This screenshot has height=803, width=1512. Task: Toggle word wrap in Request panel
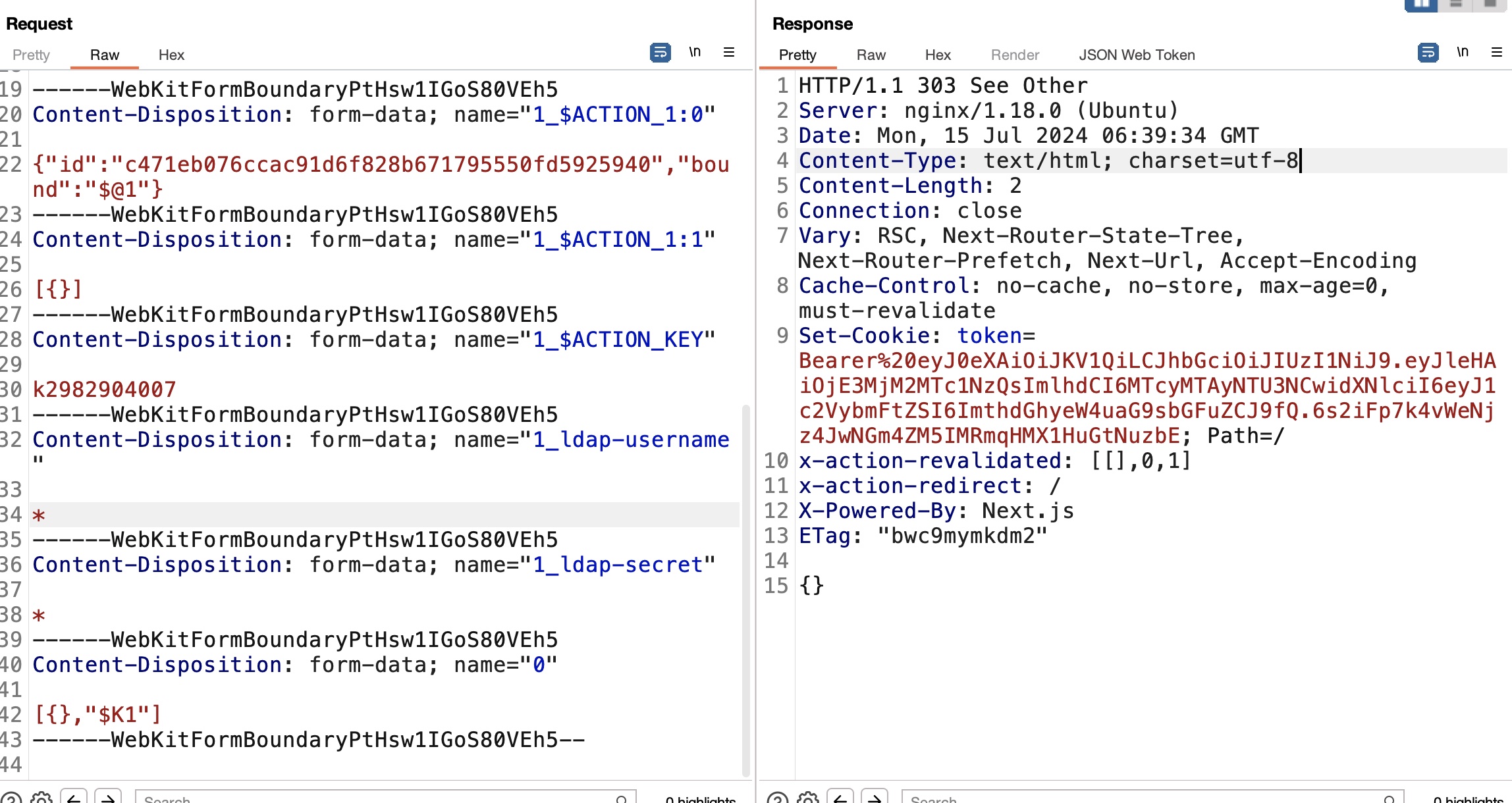(x=660, y=52)
